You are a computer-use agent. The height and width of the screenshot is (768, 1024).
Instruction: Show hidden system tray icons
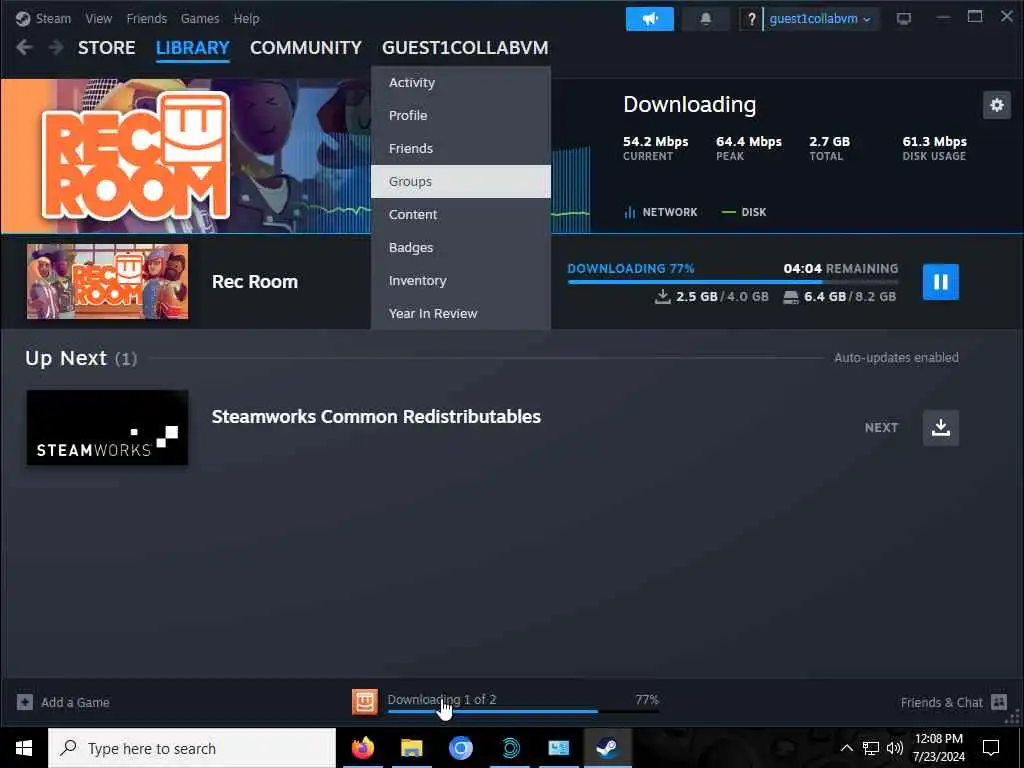click(846, 748)
